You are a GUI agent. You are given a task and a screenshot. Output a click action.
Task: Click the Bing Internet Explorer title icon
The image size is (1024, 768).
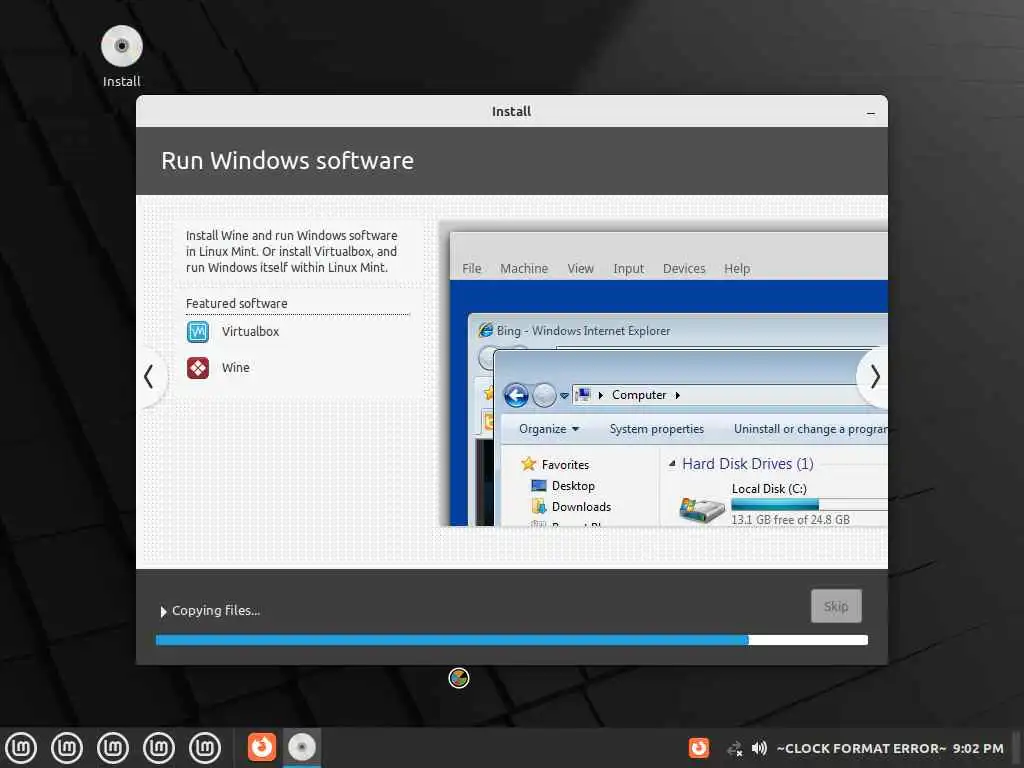point(485,330)
